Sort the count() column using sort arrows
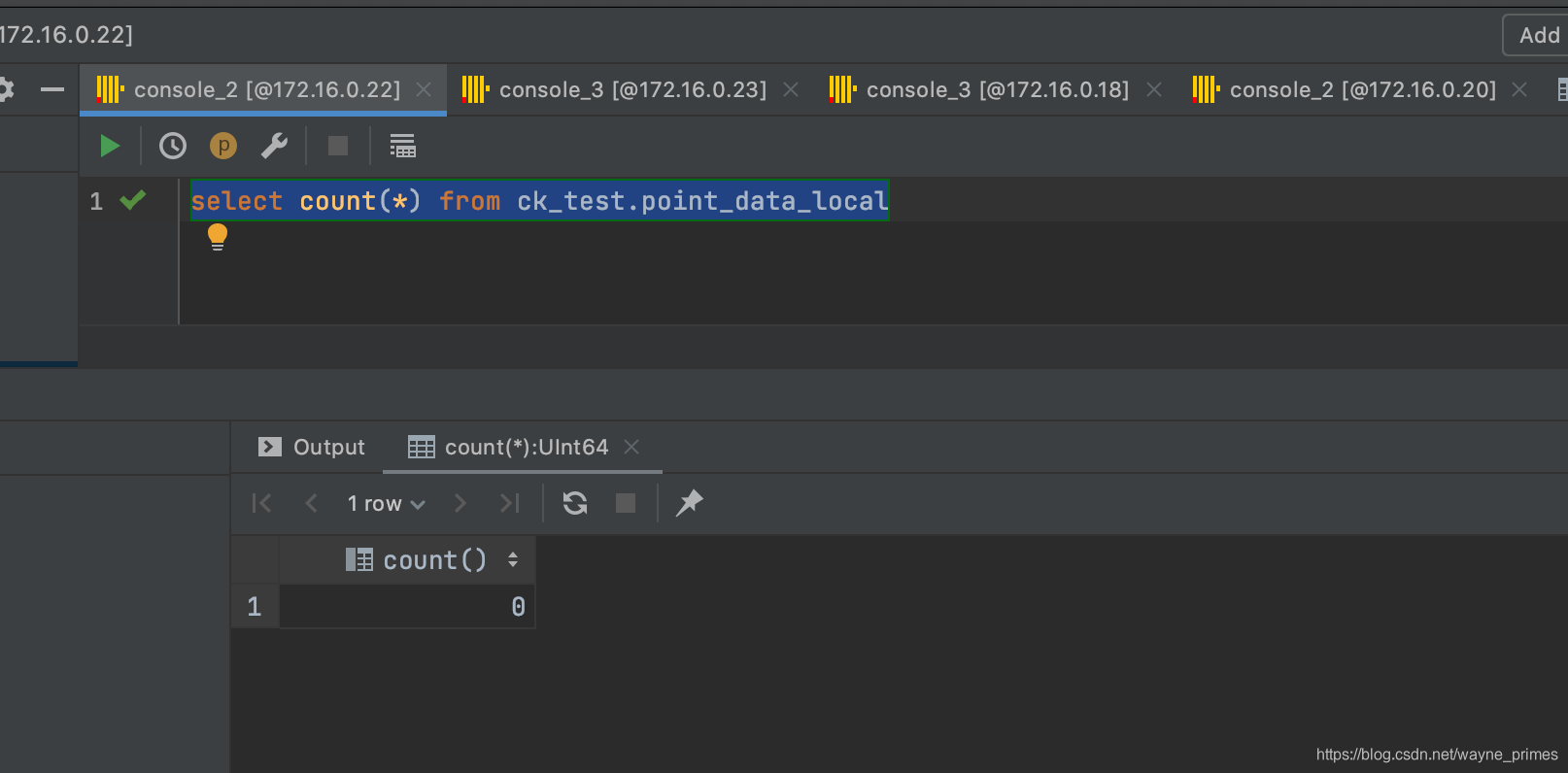Image resolution: width=1568 pixels, height=773 pixels. (513, 559)
